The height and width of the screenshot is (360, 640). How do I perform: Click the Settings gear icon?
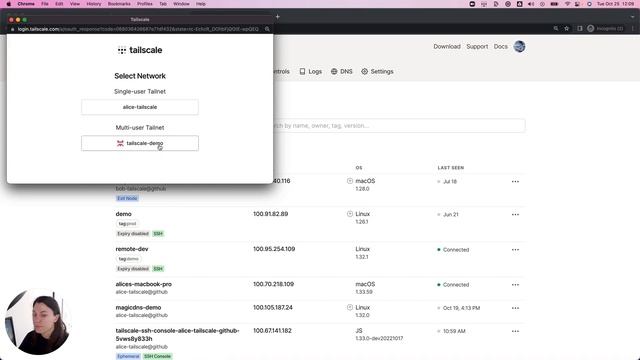(364, 71)
